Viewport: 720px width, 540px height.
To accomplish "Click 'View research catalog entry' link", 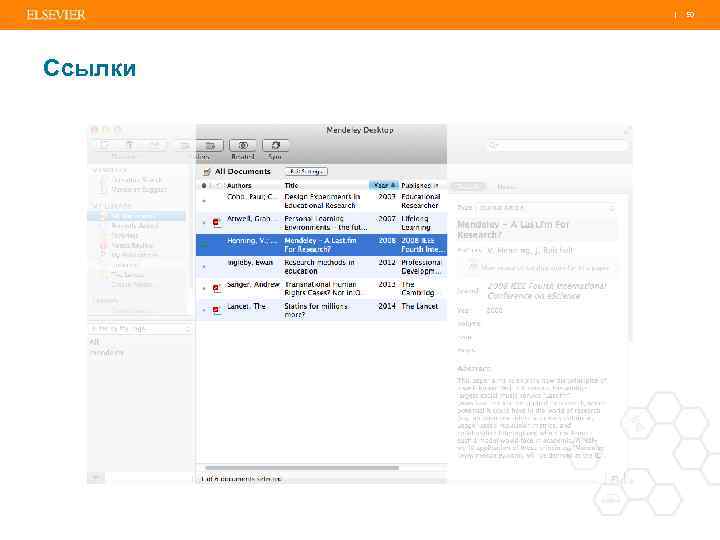I will [545, 268].
